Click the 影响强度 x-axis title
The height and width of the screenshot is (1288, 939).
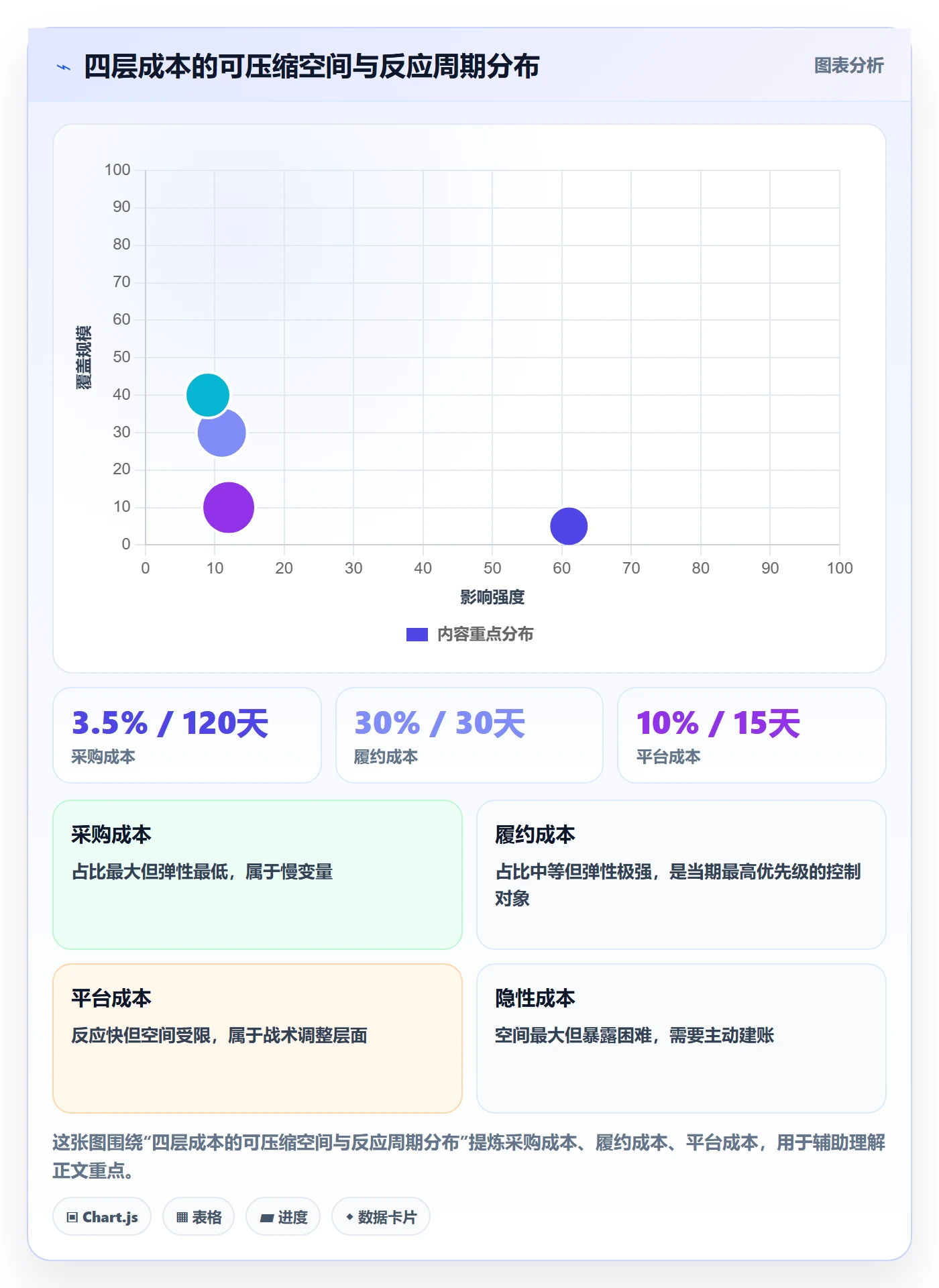pyautogui.click(x=492, y=597)
